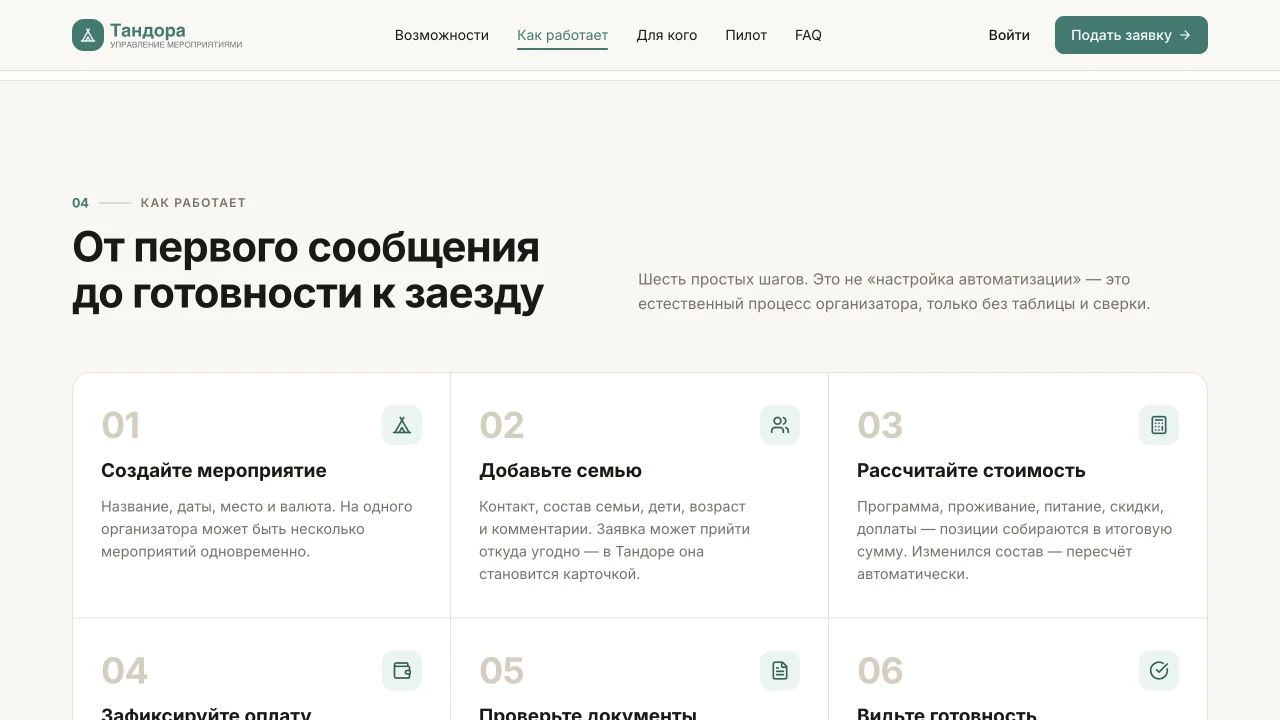
Task: Open the FAQ nav link
Action: pyautogui.click(x=808, y=35)
